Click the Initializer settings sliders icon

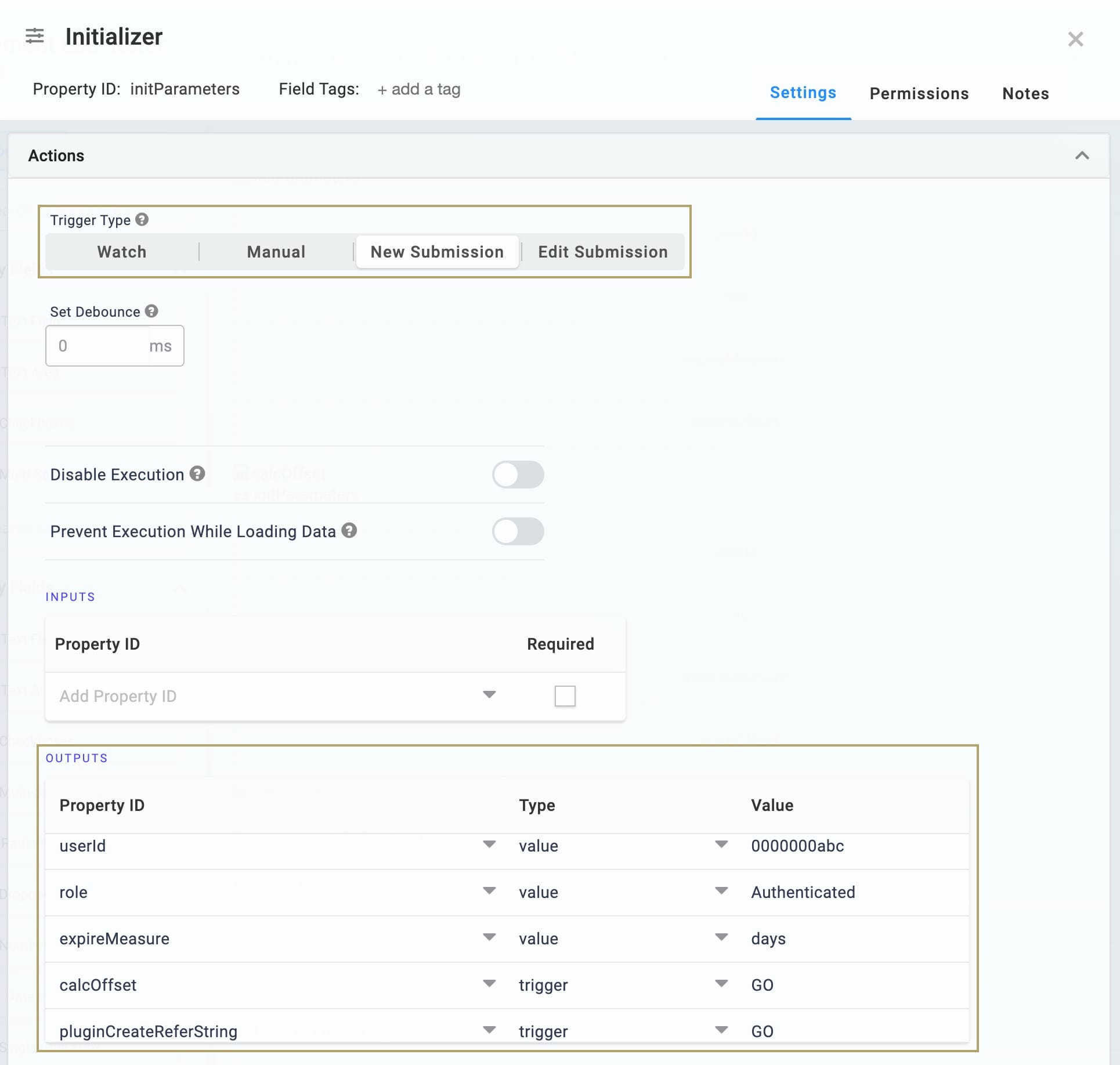pos(35,36)
